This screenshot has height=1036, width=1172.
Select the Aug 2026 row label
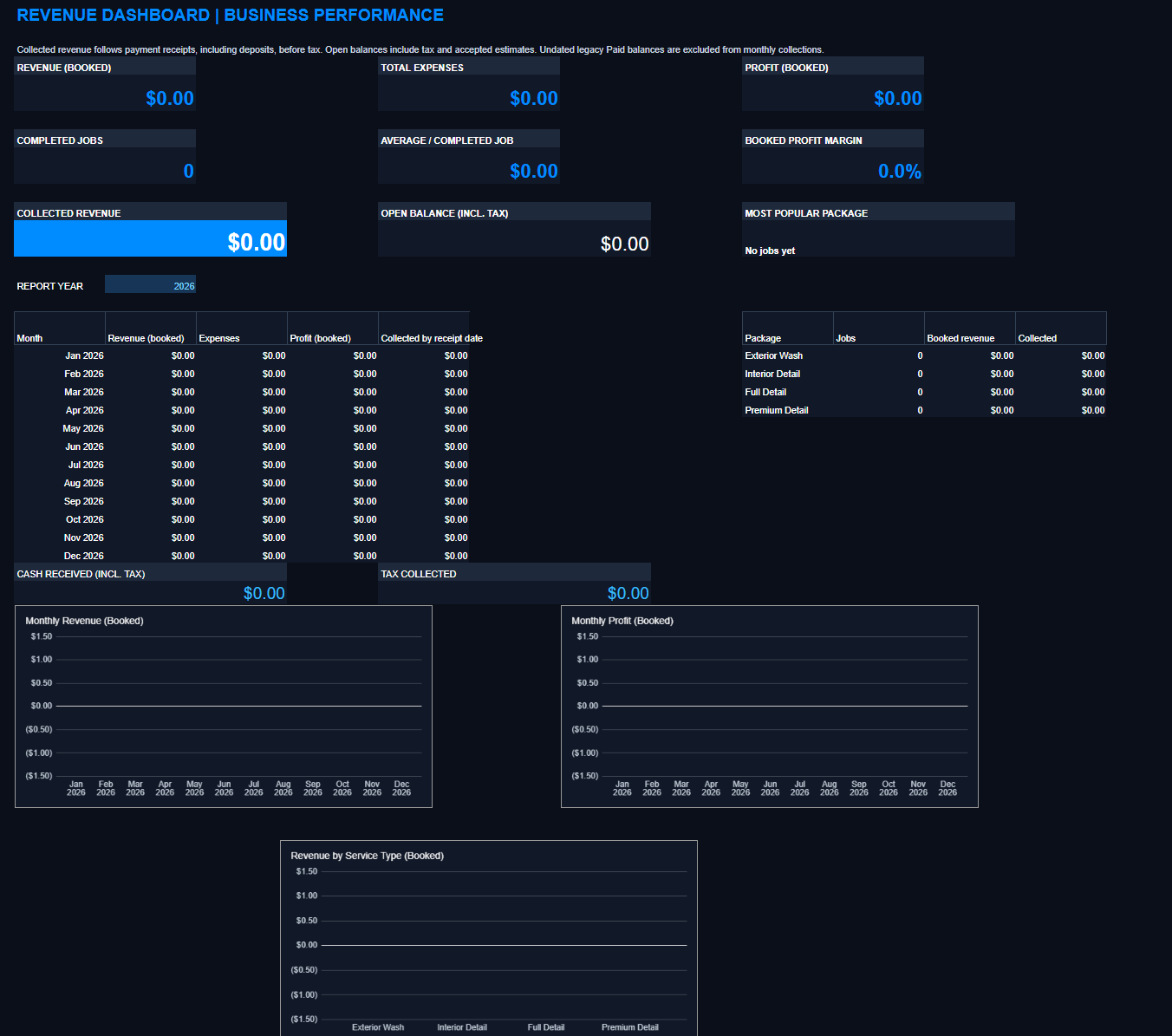click(x=84, y=483)
